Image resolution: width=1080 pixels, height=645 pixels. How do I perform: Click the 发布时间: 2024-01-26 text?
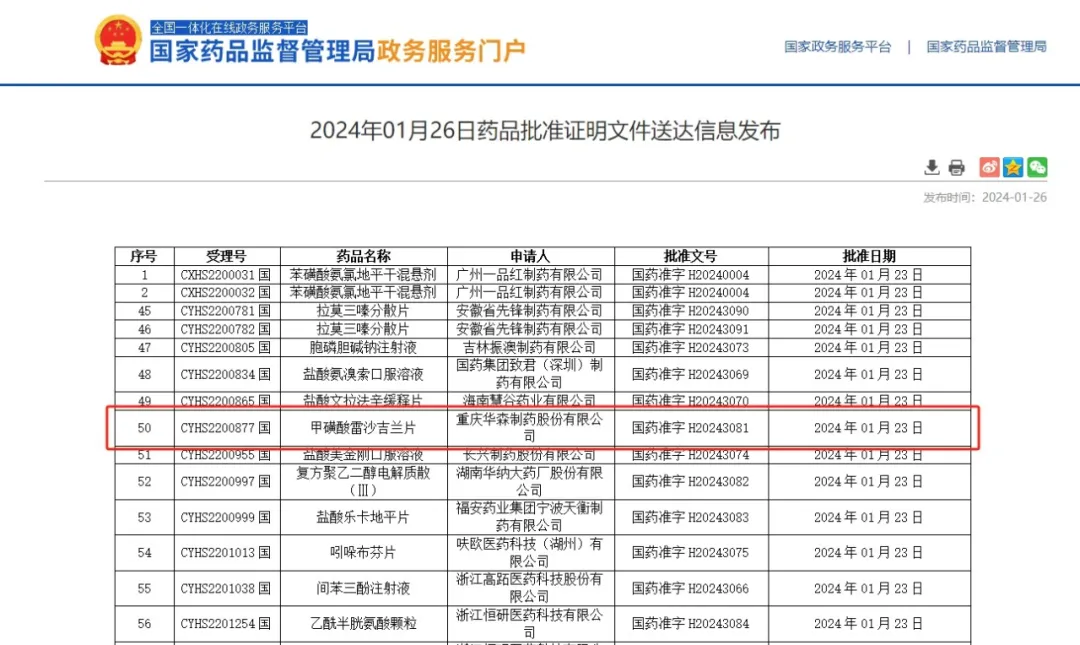(985, 198)
